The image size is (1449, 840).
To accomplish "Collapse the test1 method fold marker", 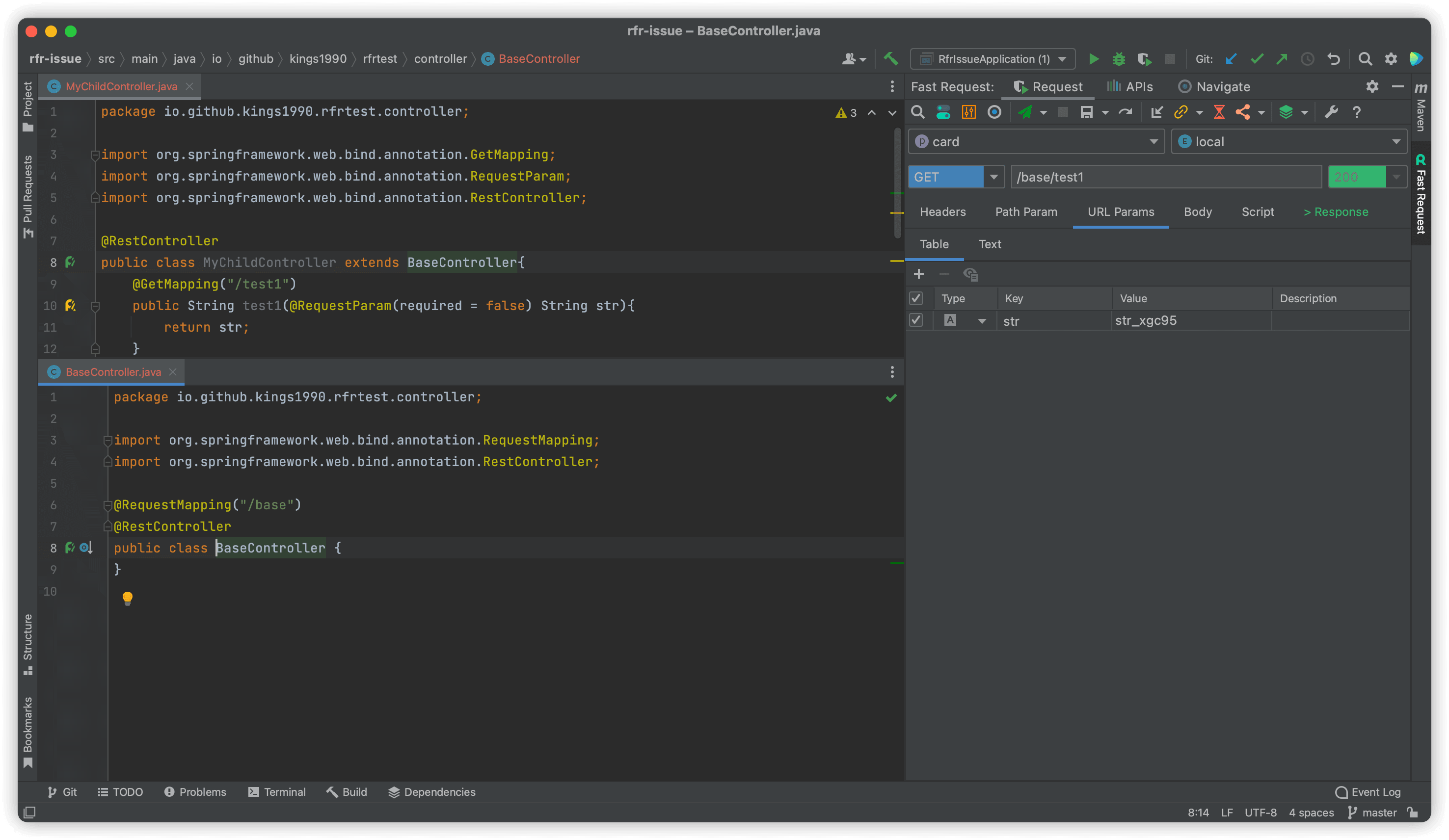I will coord(95,306).
